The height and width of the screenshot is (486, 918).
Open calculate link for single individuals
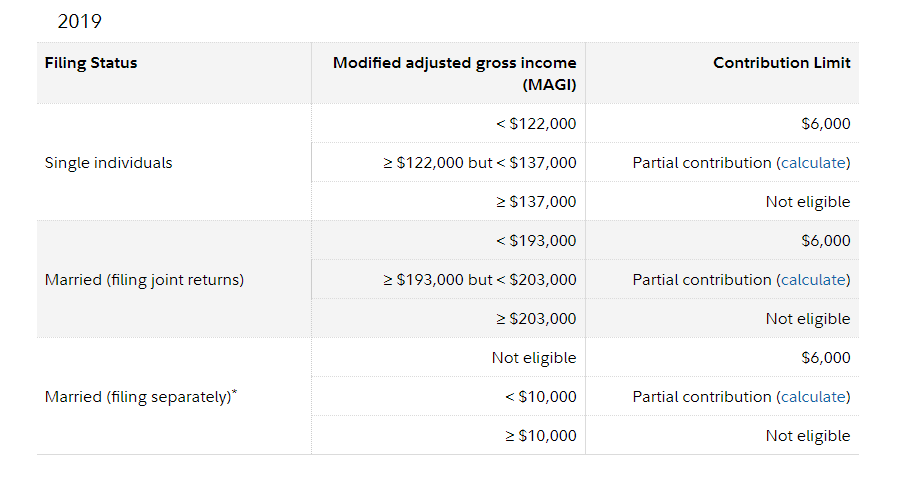813,163
